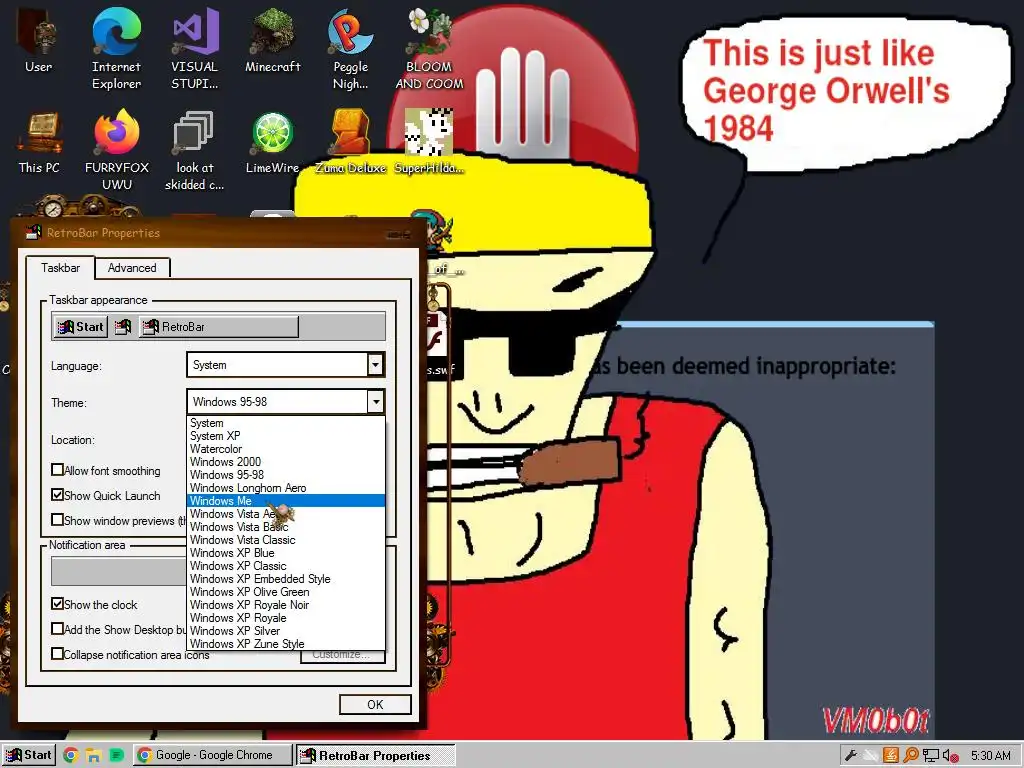Select Windows XP Royale Noir theme

[x=286, y=605]
